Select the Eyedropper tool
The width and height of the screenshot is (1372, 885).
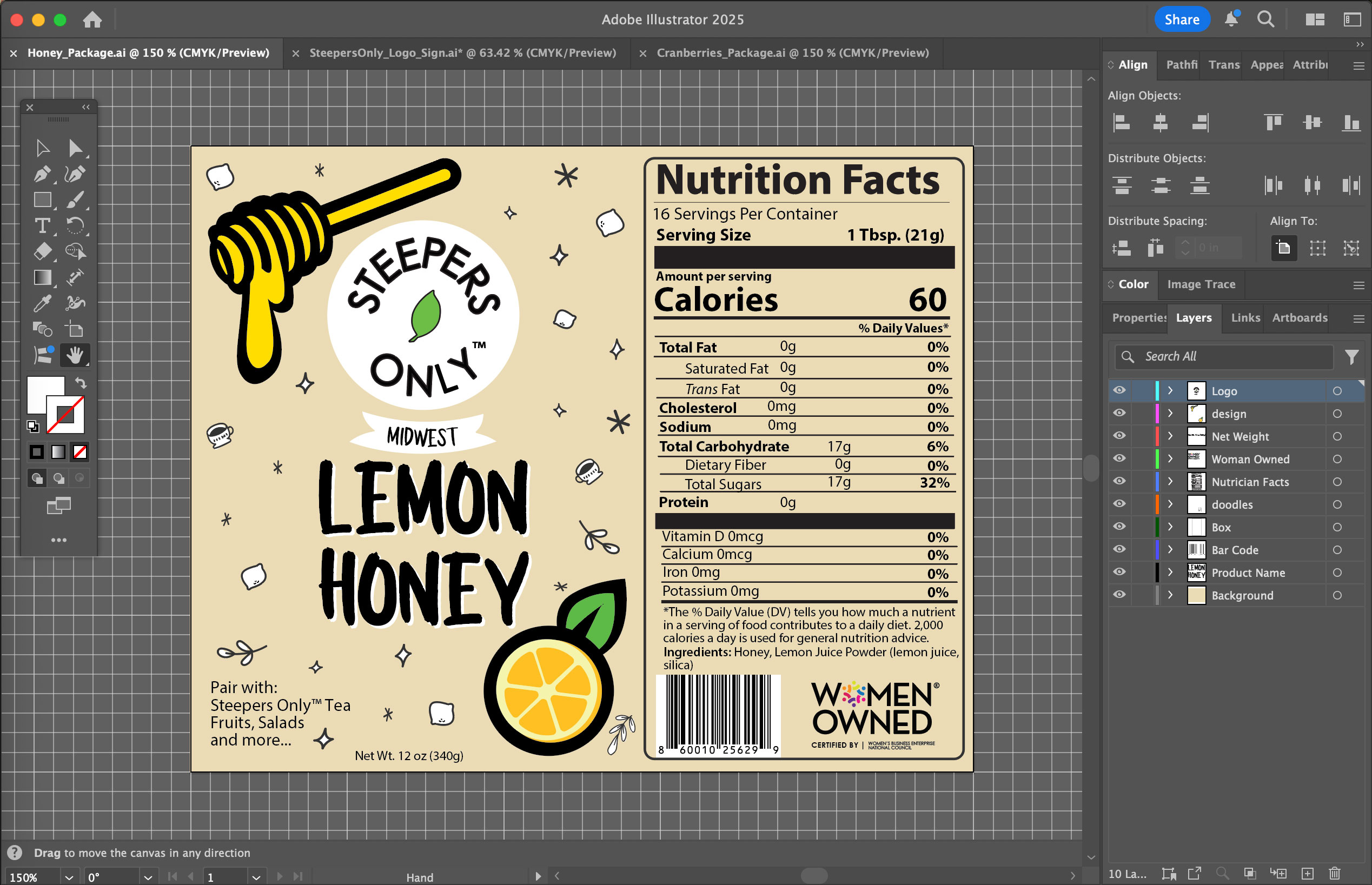click(x=42, y=303)
